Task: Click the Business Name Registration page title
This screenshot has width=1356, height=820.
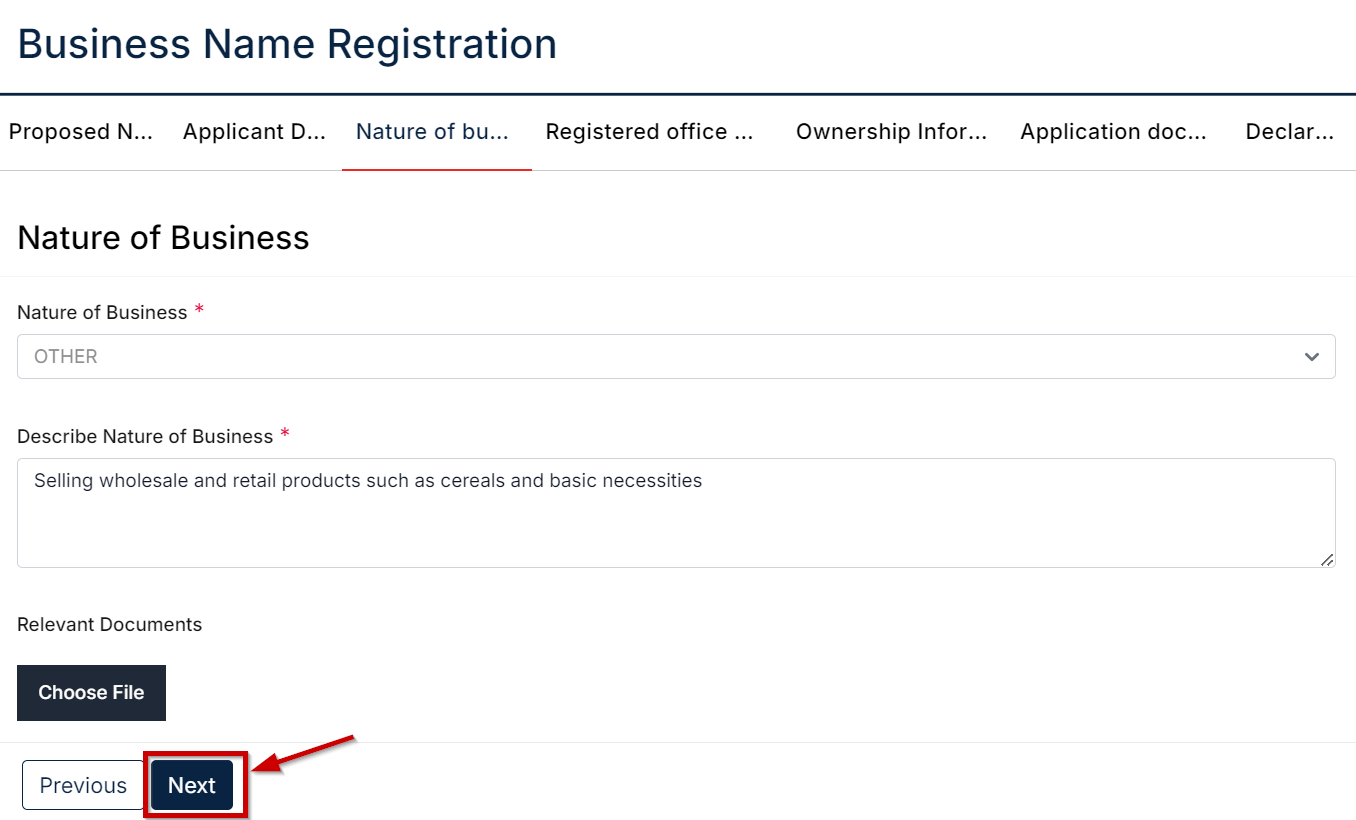Action: coord(287,44)
